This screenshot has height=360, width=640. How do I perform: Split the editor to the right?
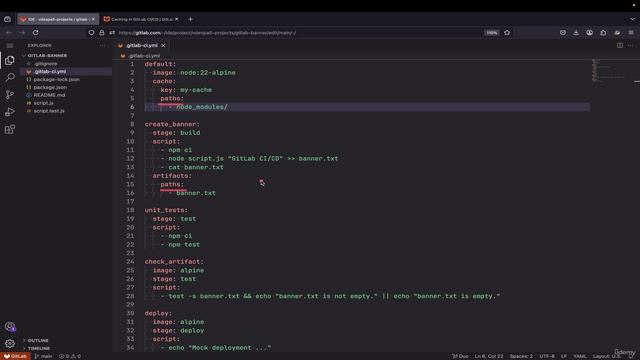click(x=620, y=45)
